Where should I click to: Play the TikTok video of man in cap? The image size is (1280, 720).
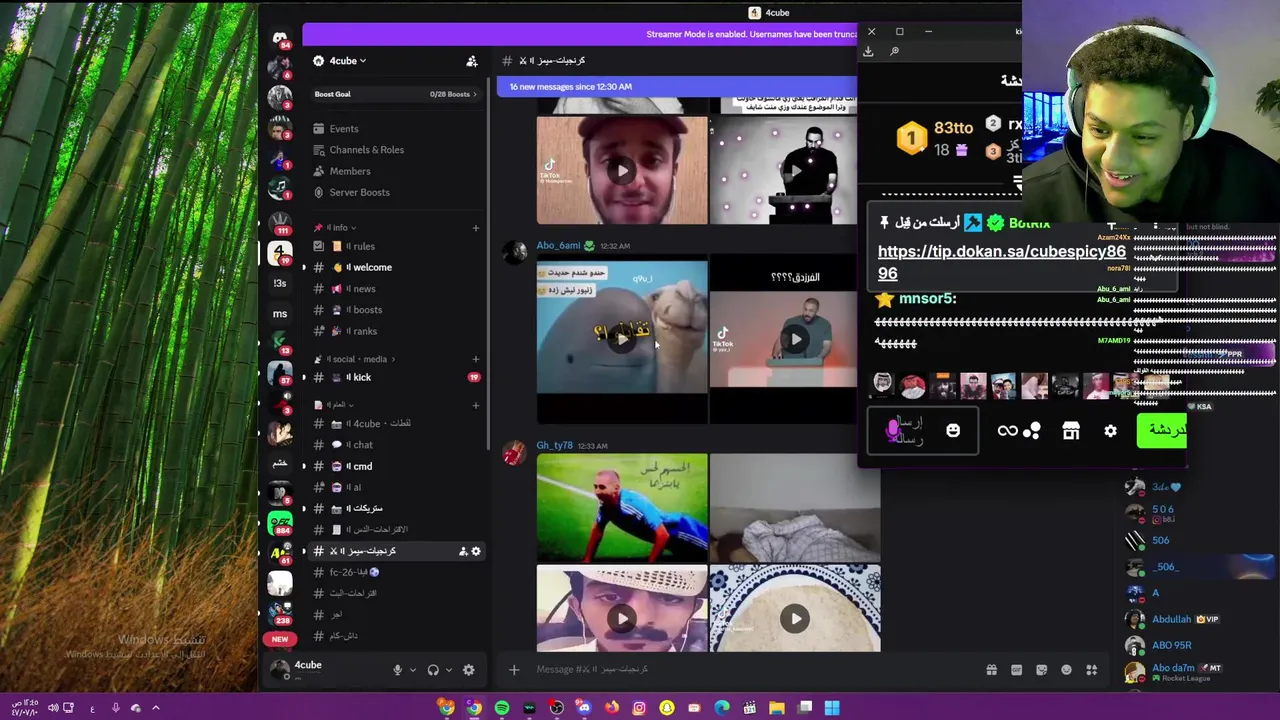(x=622, y=171)
